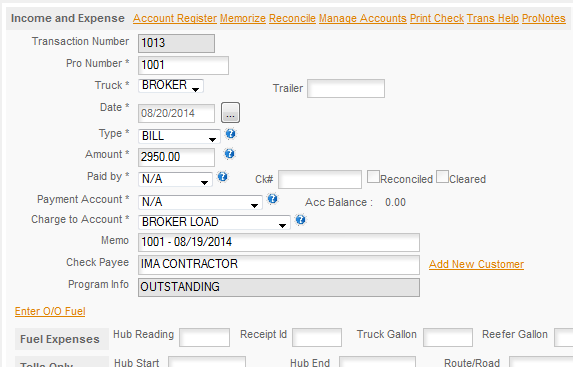The image size is (573, 367).
Task: Open the Paid by dropdown
Action: 175,179
